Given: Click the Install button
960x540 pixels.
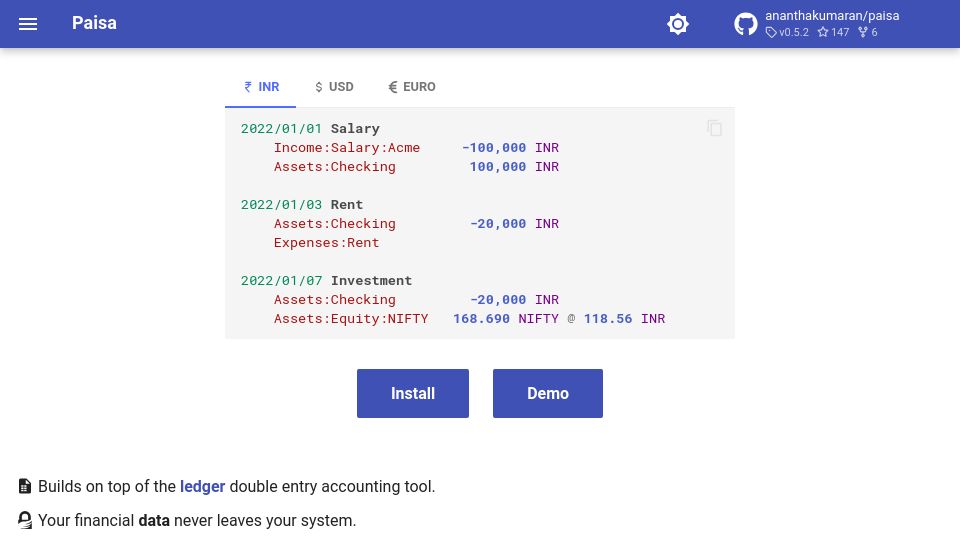Looking at the screenshot, I should (x=413, y=393).
